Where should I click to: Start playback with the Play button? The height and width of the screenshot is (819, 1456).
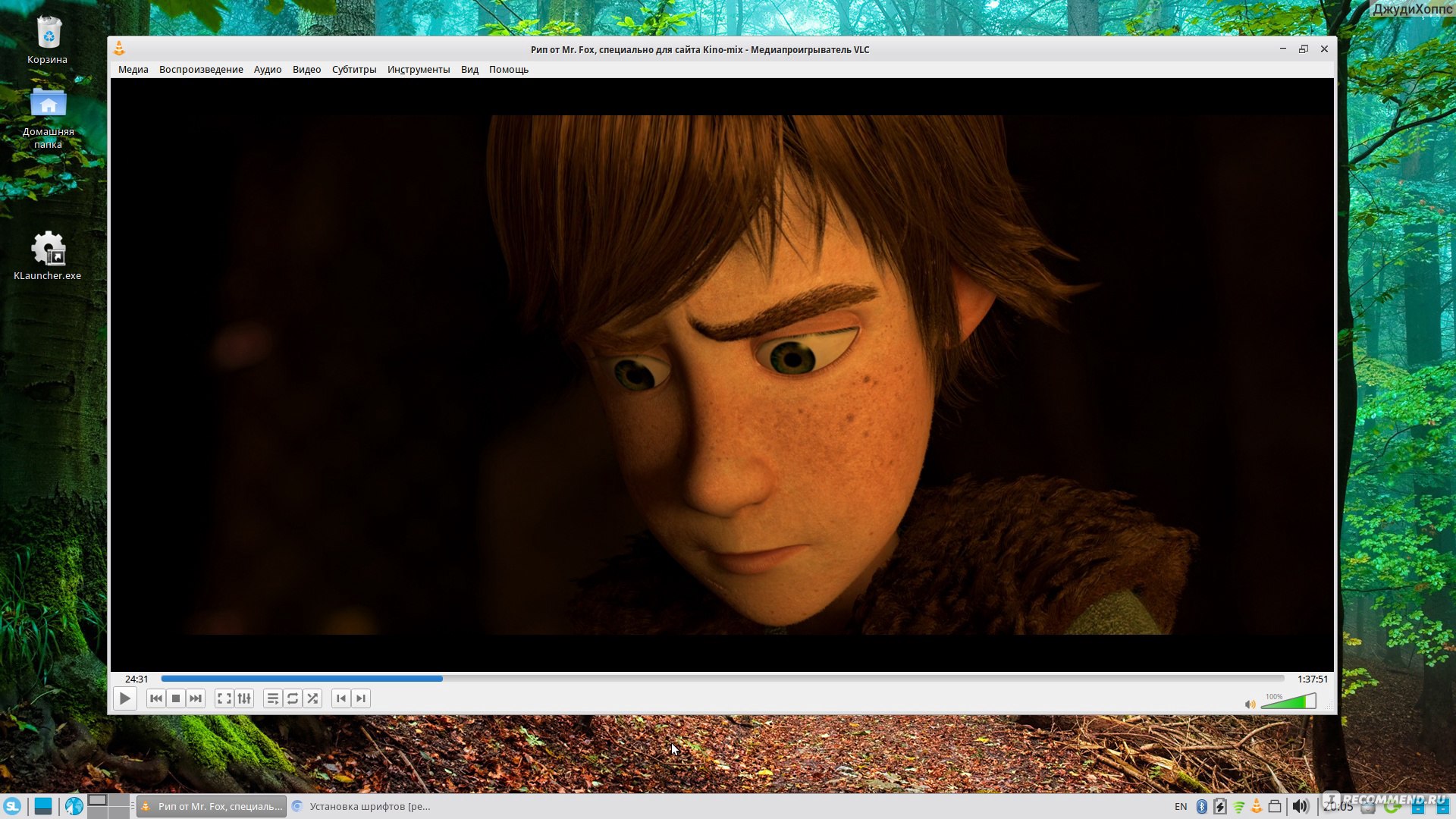[125, 698]
